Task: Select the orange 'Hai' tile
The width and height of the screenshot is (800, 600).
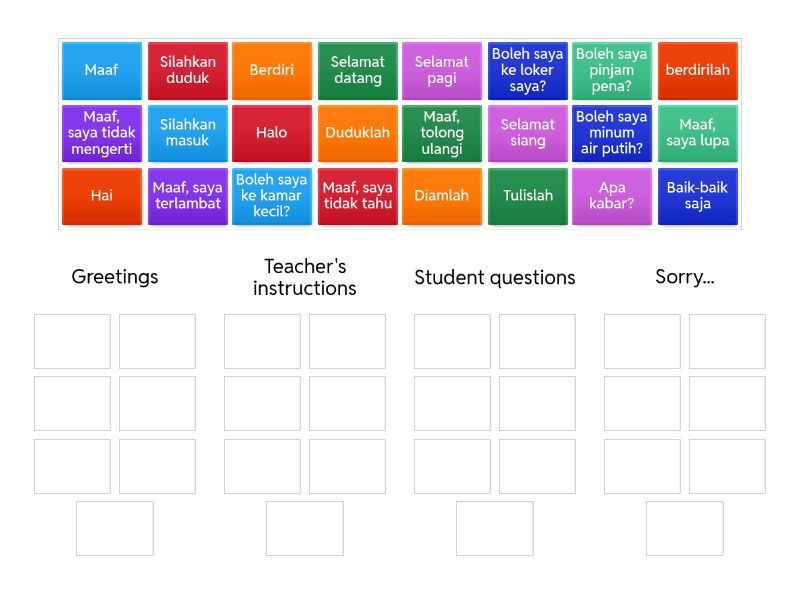Action: 101,196
